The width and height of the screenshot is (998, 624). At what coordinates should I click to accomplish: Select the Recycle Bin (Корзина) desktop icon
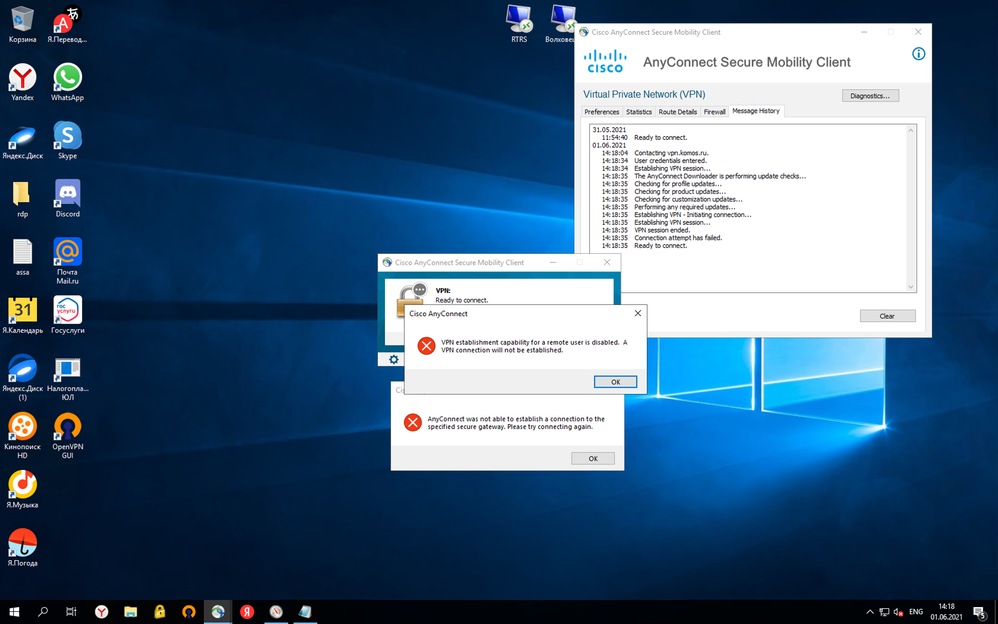22,25
